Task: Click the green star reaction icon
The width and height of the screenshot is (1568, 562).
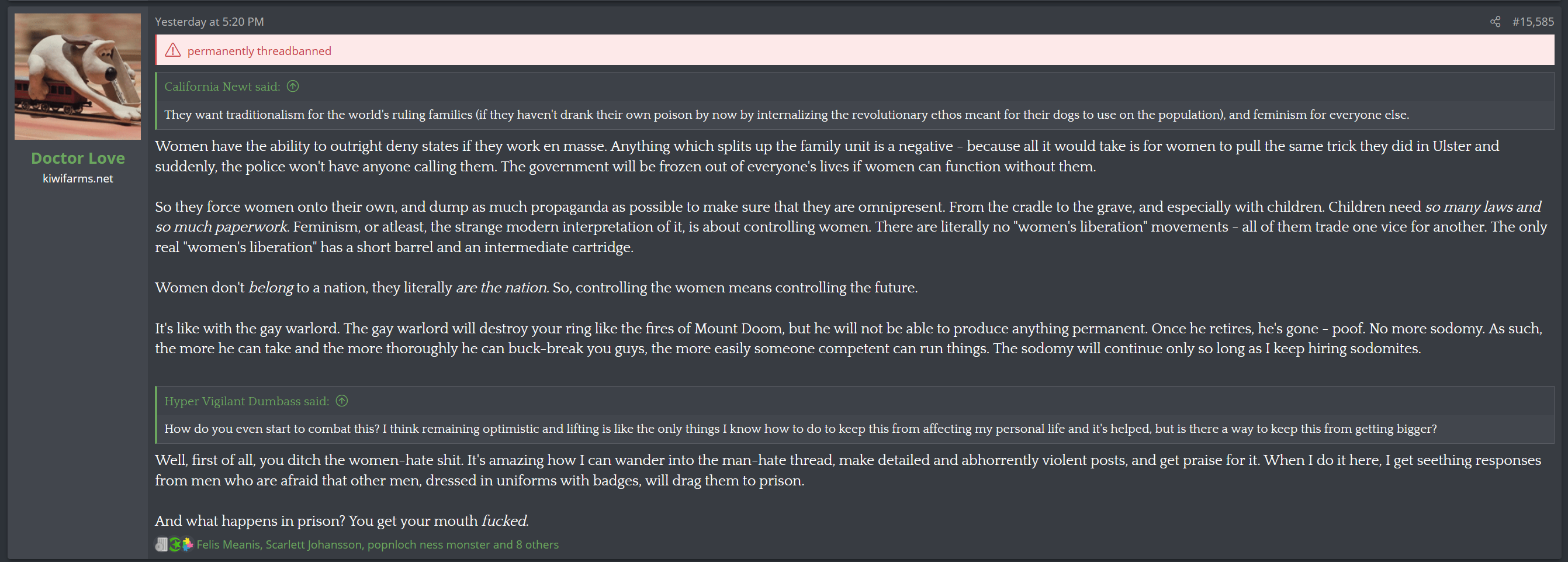Action: click(175, 544)
